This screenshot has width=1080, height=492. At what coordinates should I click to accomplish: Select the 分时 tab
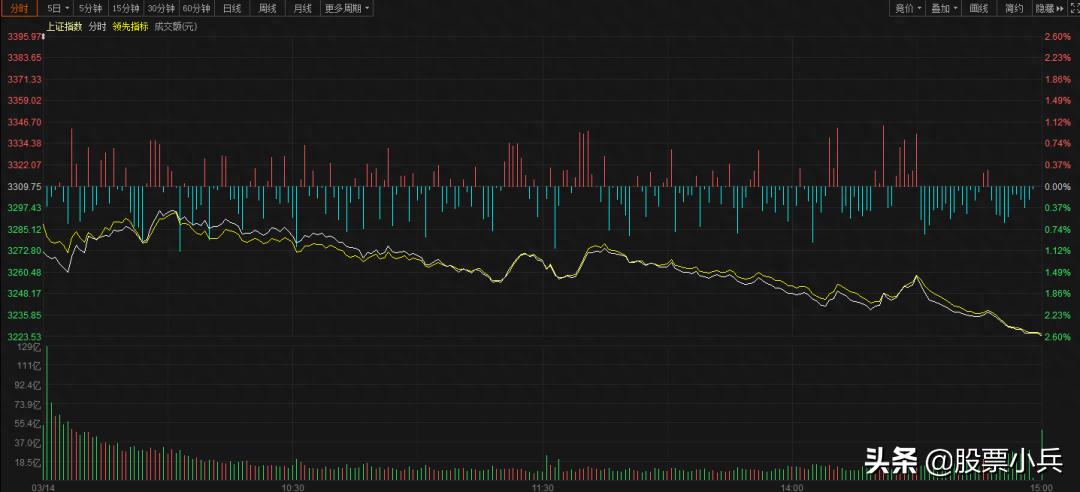click(x=21, y=8)
